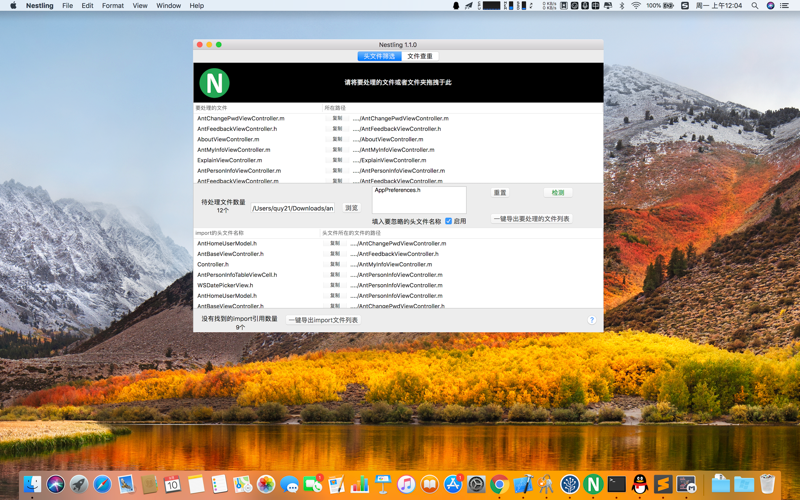Click the Wi-Fi status icon

pyautogui.click(x=636, y=6)
